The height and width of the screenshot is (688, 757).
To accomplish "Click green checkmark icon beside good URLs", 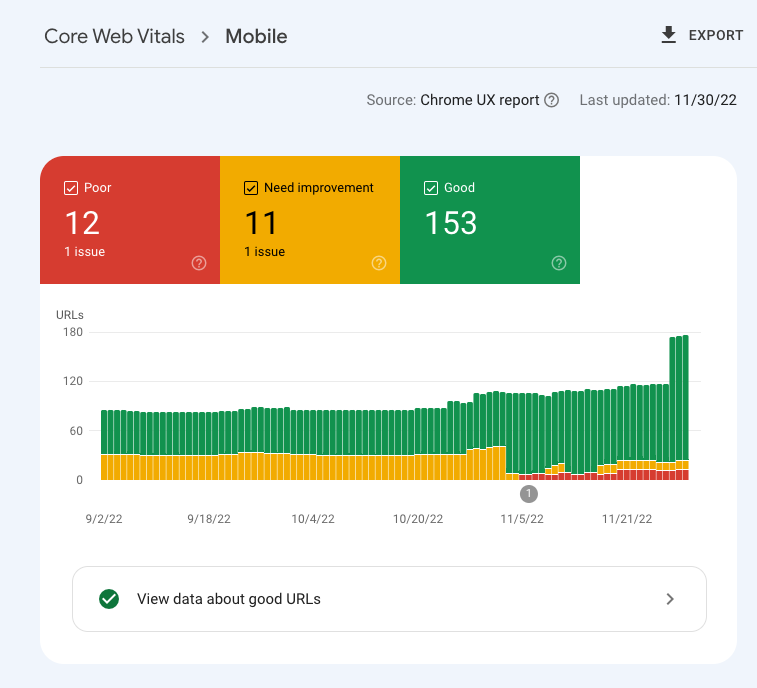I will tap(109, 599).
